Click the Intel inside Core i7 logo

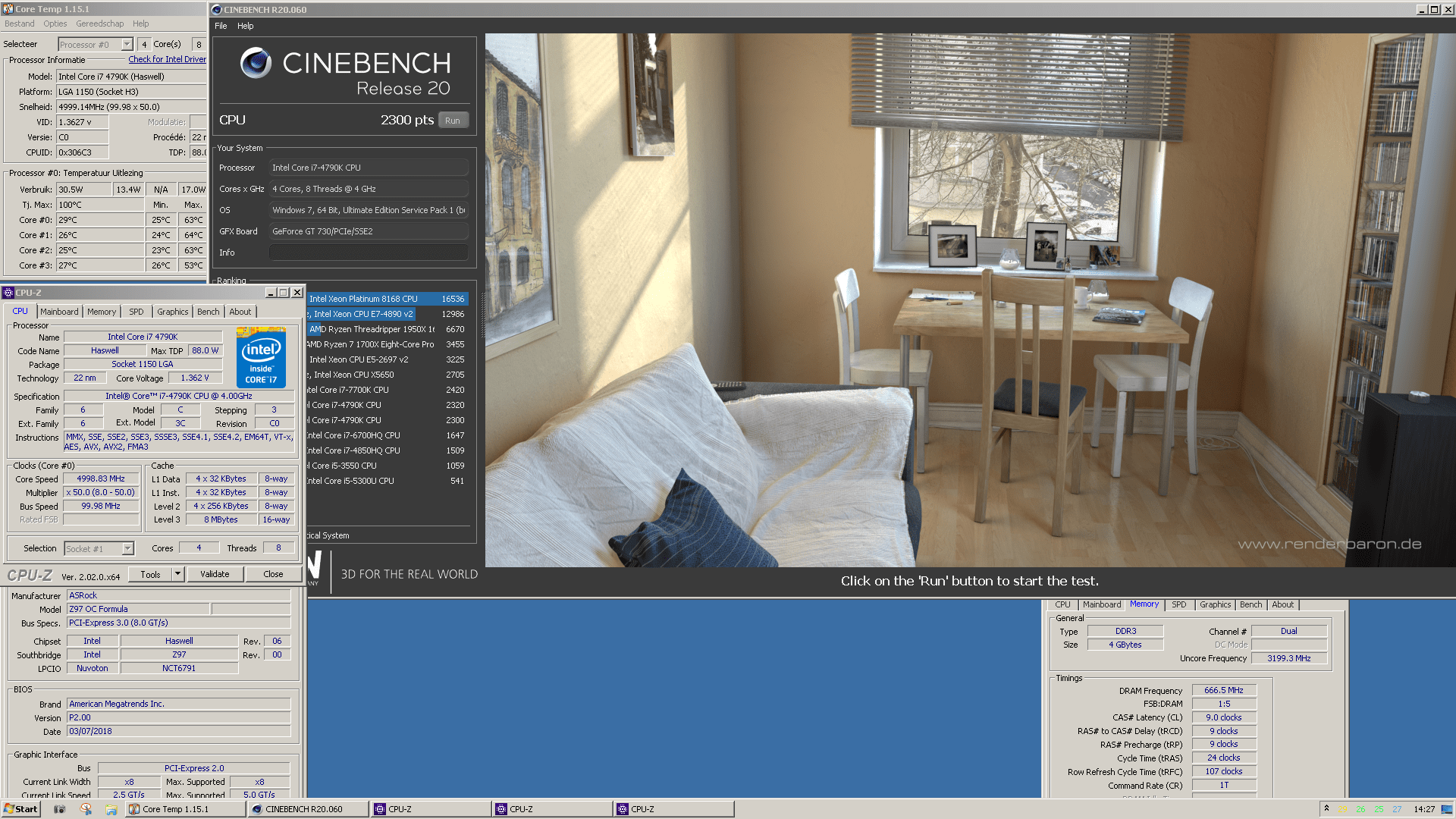click(x=261, y=357)
